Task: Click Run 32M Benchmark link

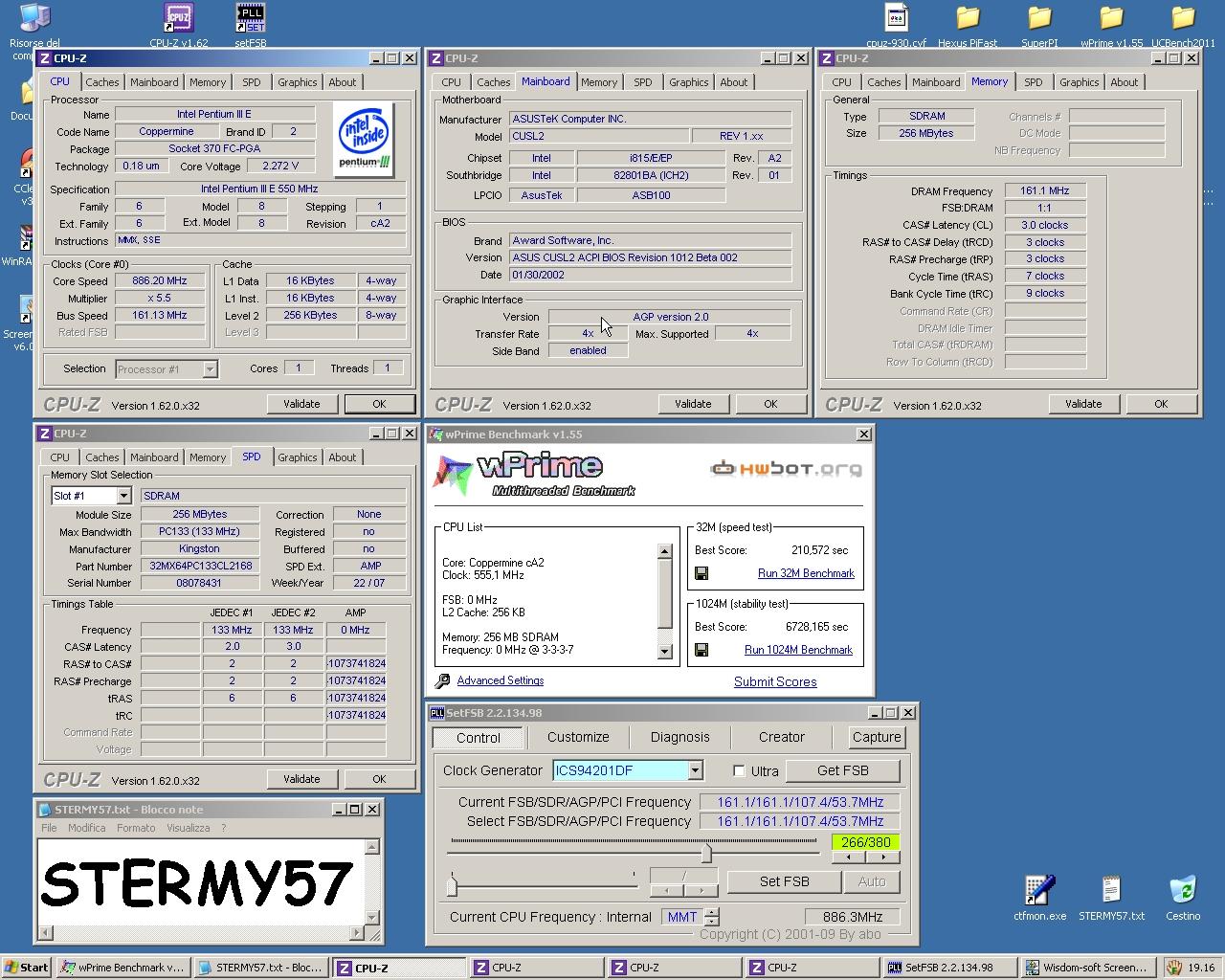Action: (806, 573)
